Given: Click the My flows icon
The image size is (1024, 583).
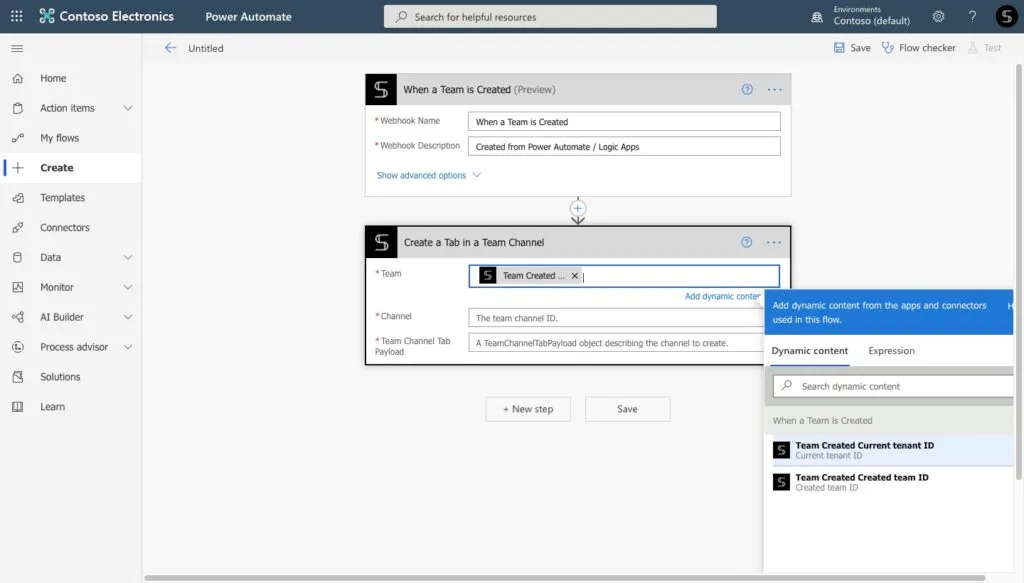Looking at the screenshot, I should click(x=18, y=138).
